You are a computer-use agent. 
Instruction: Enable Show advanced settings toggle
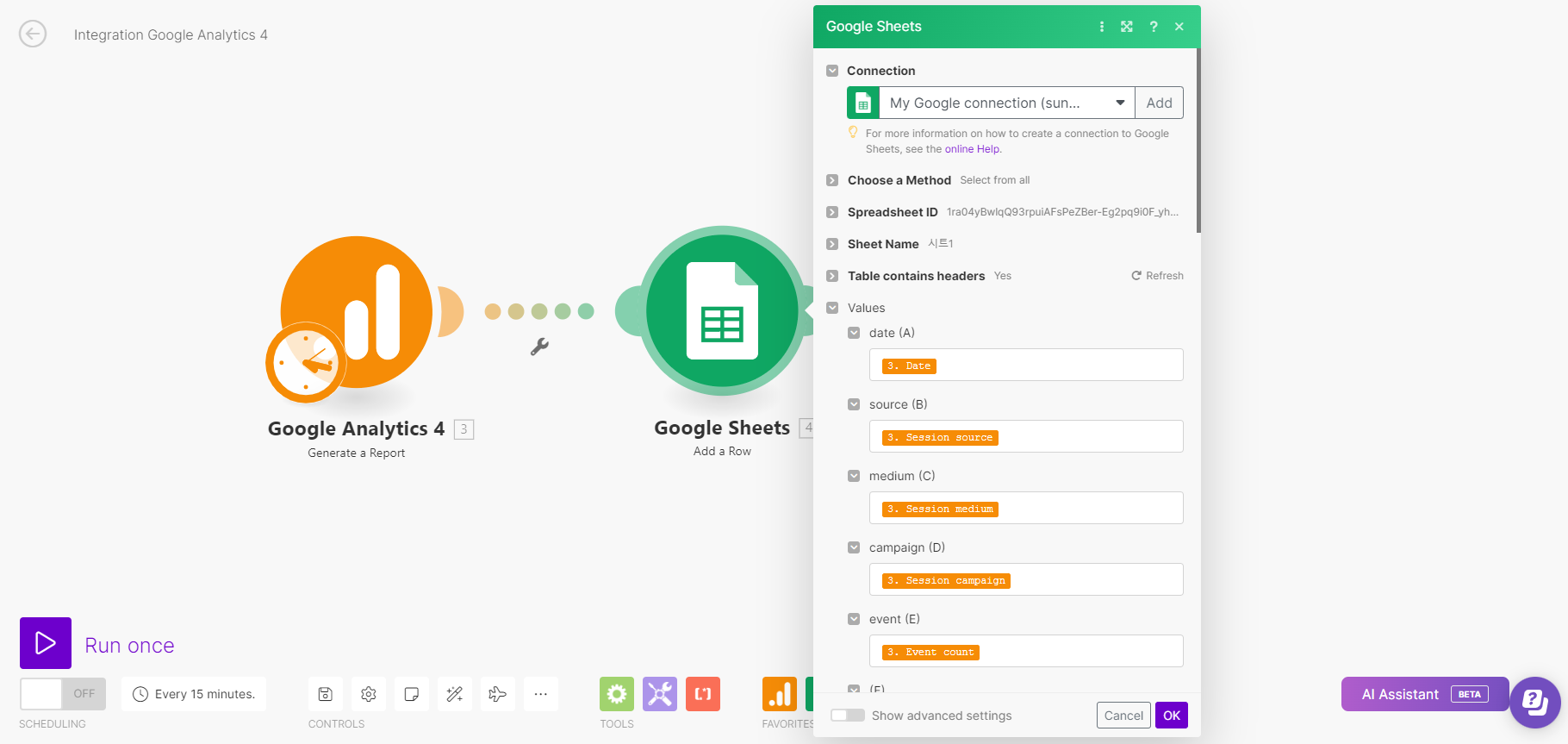(x=848, y=716)
